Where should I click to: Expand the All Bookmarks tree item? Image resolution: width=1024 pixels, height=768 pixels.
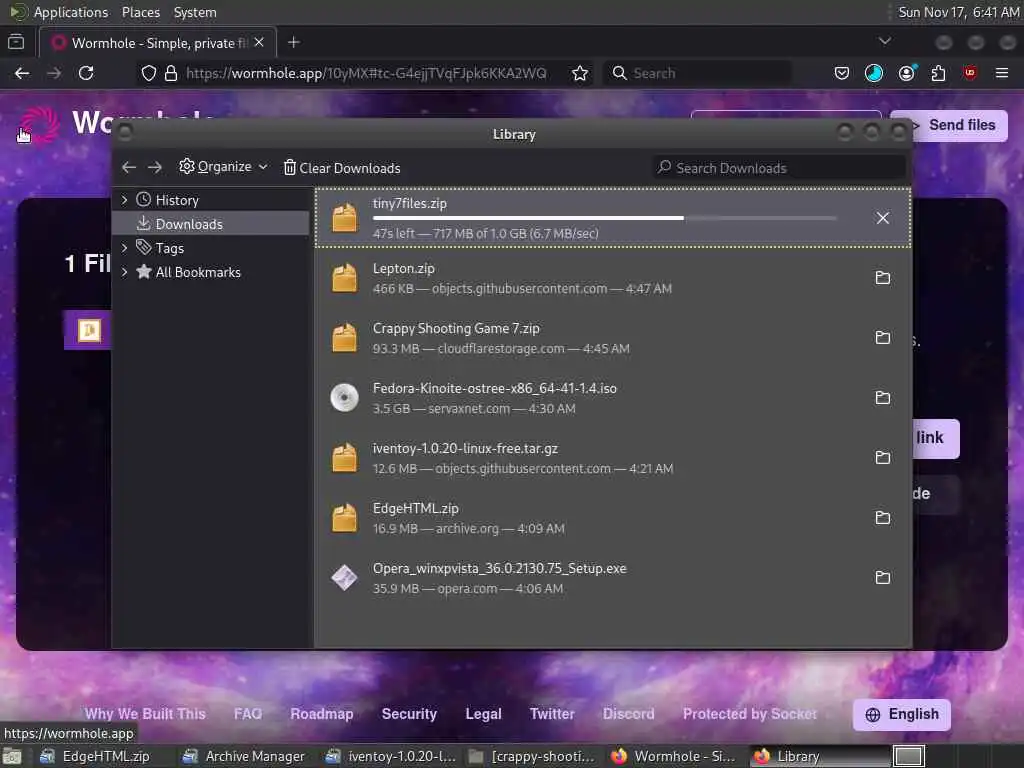124,272
